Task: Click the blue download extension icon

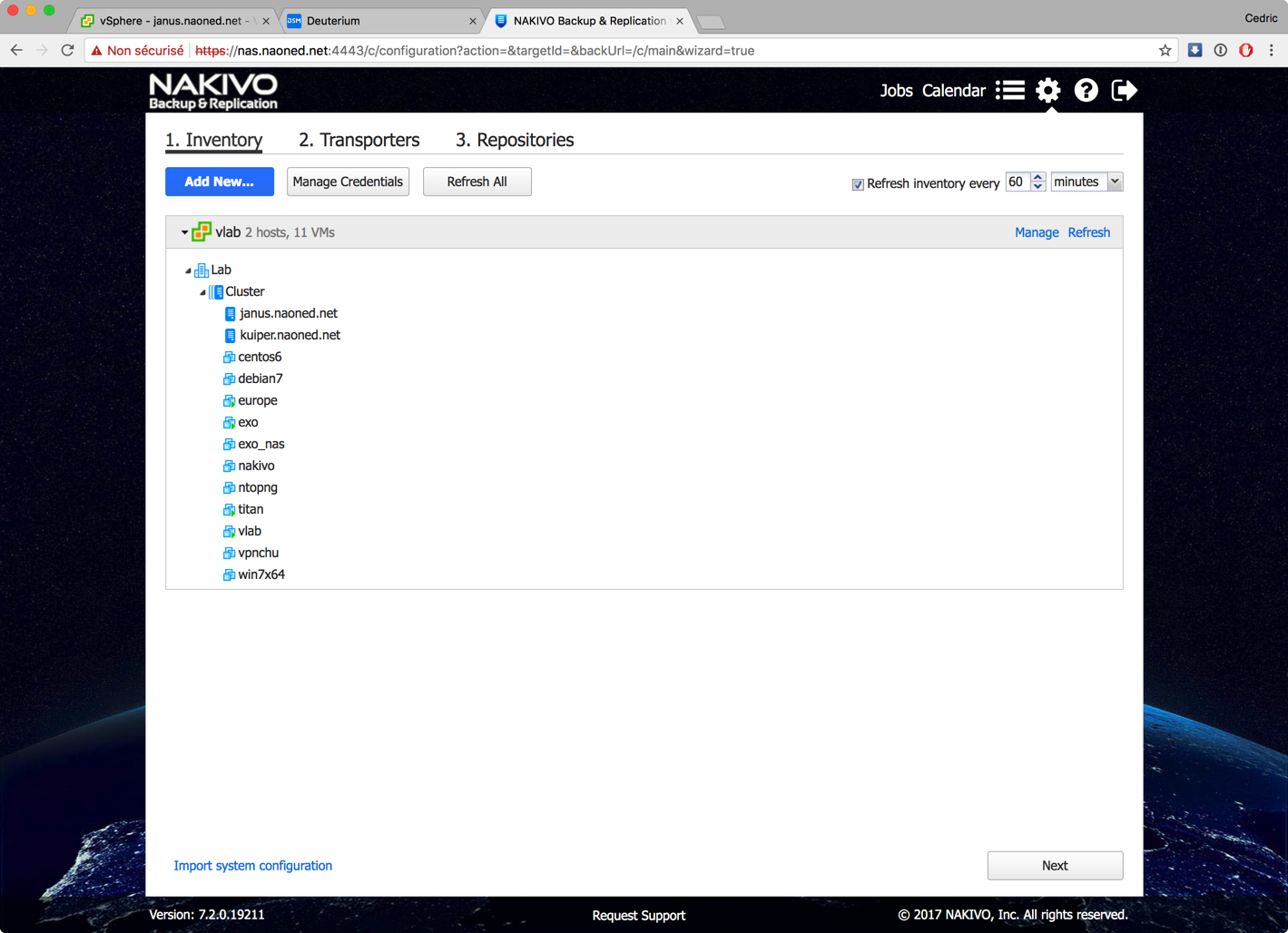Action: pyautogui.click(x=1195, y=51)
